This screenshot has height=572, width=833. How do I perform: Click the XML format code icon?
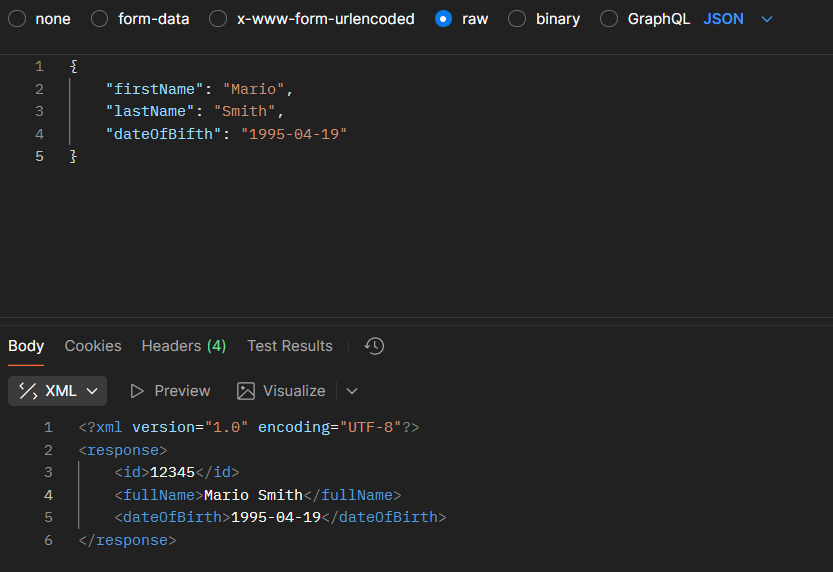pyautogui.click(x=28, y=391)
